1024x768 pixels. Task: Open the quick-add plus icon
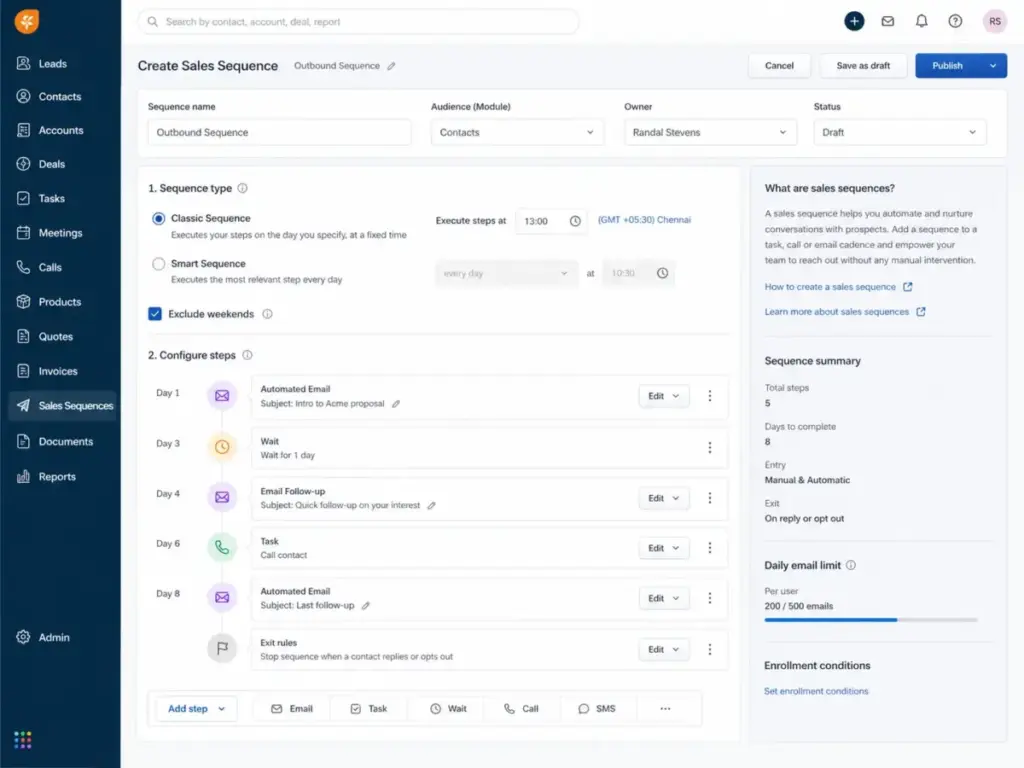854,21
